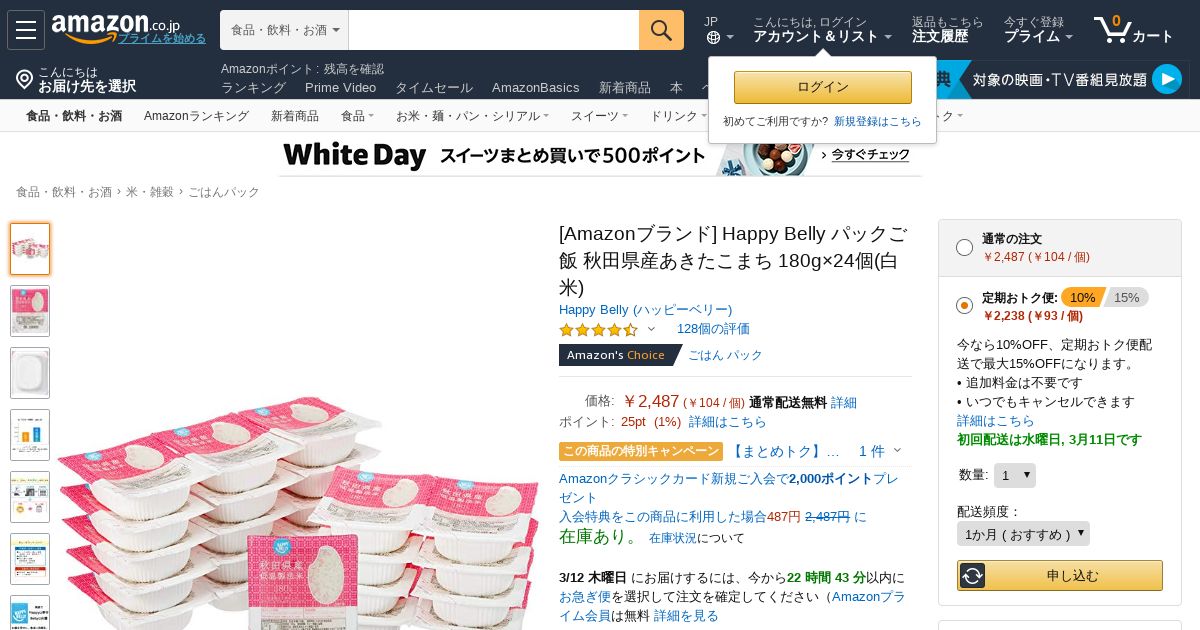Open the search category dropdown 食品・飲料・お酒
Viewport: 1200px width, 630px height.
(284, 30)
